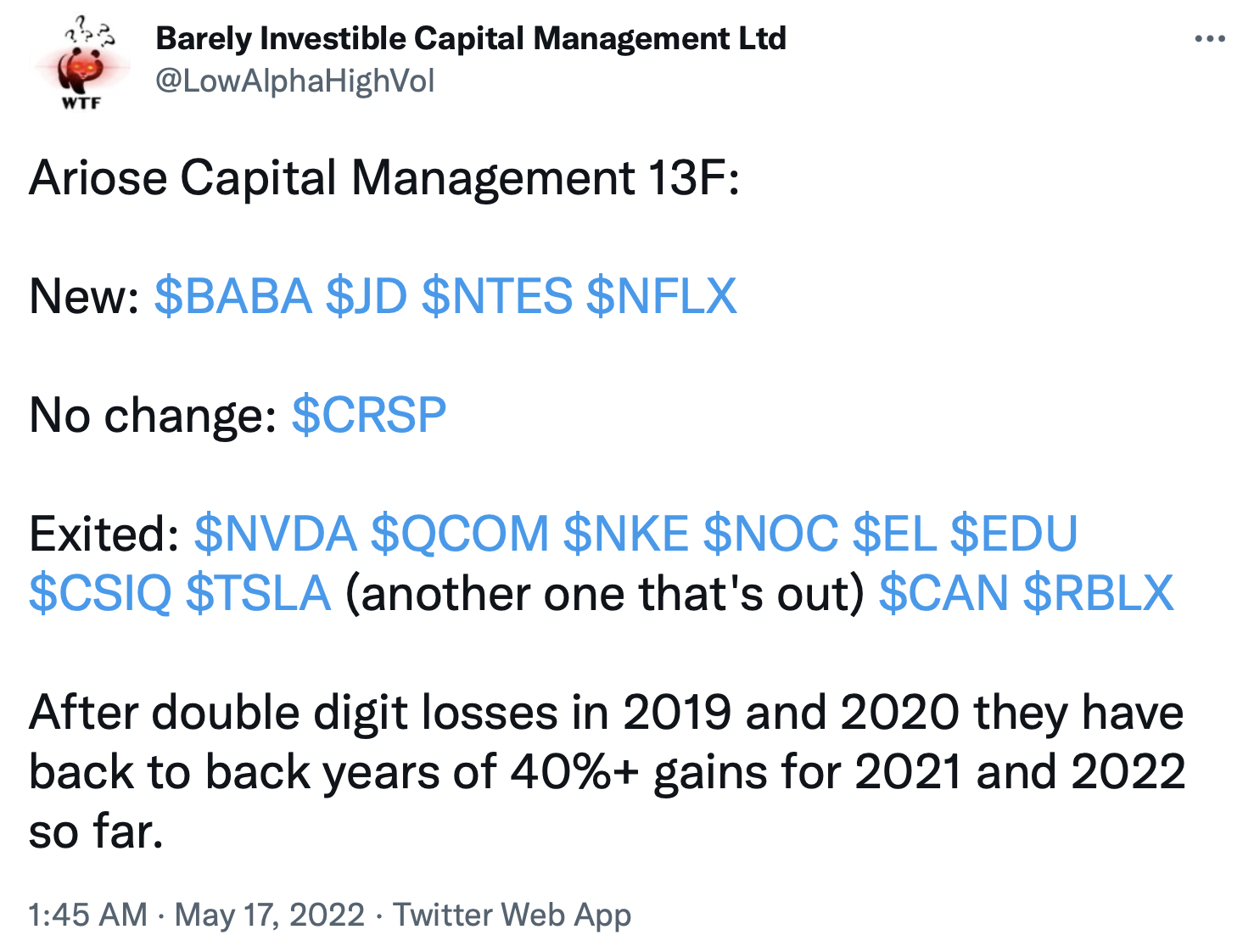Screen dimensions: 1254x952
Task: Open Barely Investible Capital Management Ltd profile name
Action: point(471,38)
